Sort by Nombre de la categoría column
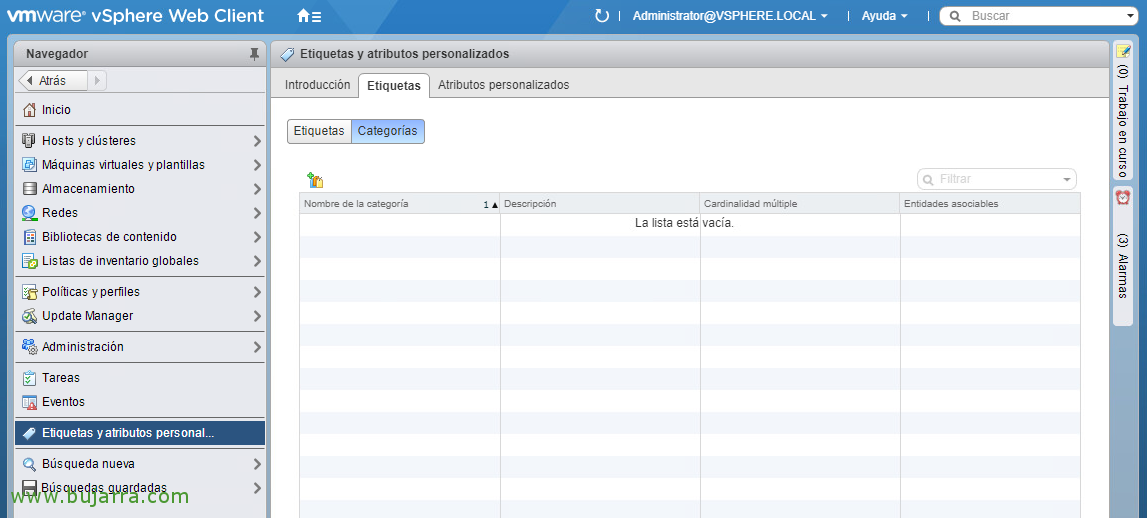Viewport: 1147px width, 518px height. 400,204
